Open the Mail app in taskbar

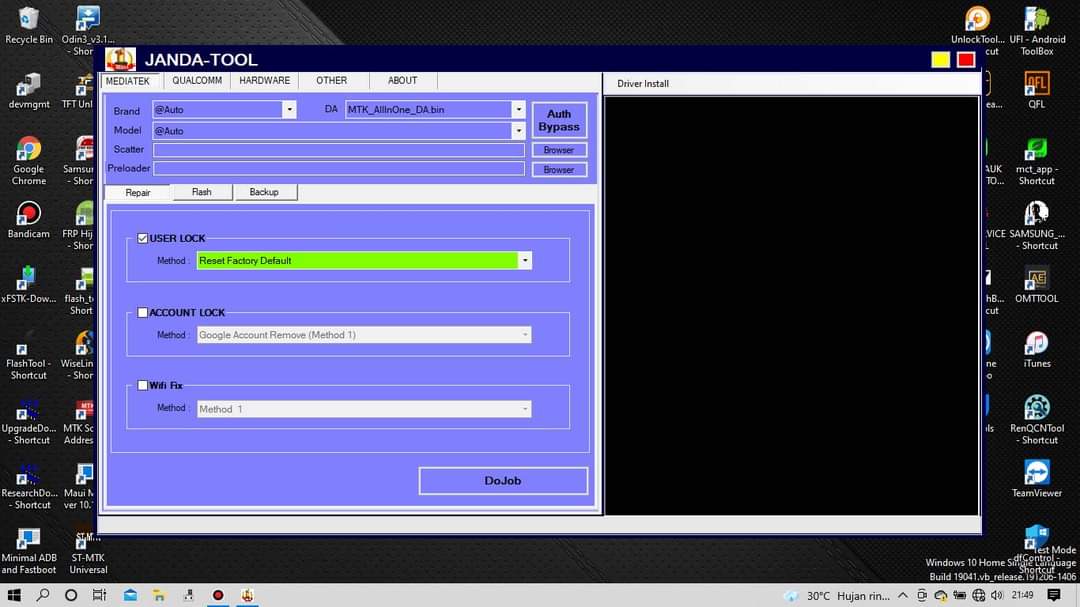click(130, 595)
